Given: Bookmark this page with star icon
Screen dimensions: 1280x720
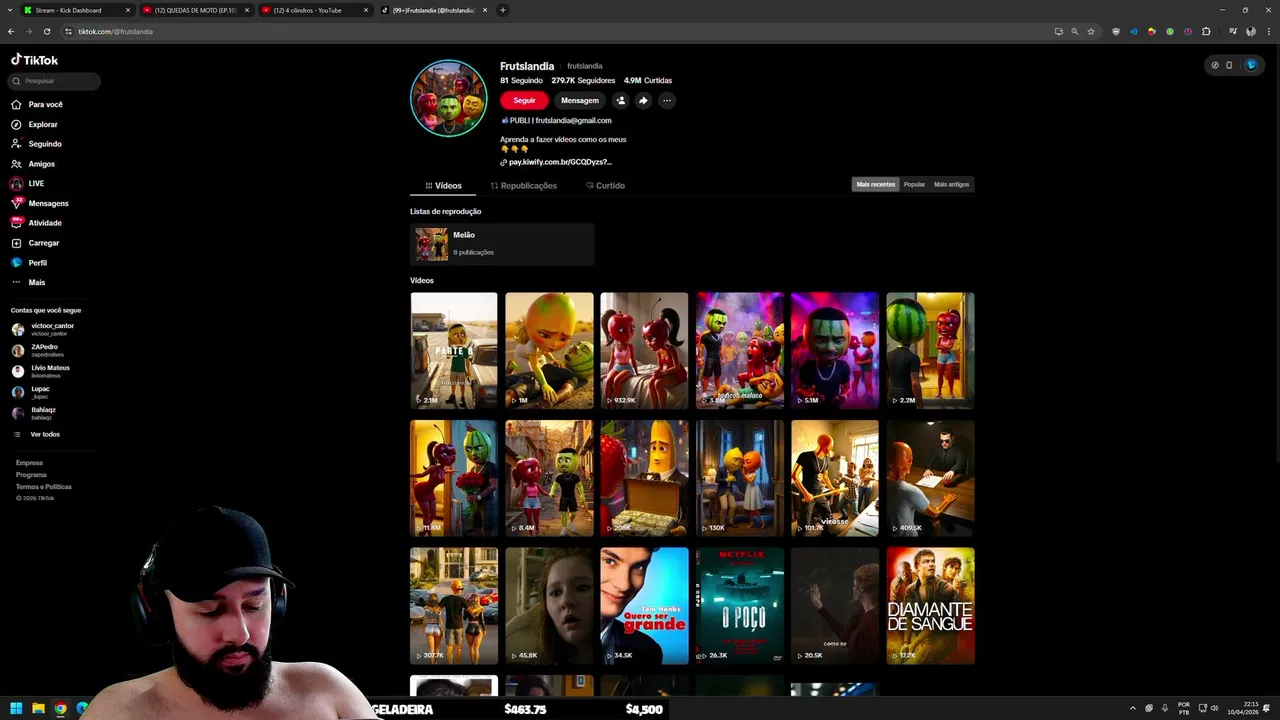Looking at the screenshot, I should click(x=1091, y=31).
